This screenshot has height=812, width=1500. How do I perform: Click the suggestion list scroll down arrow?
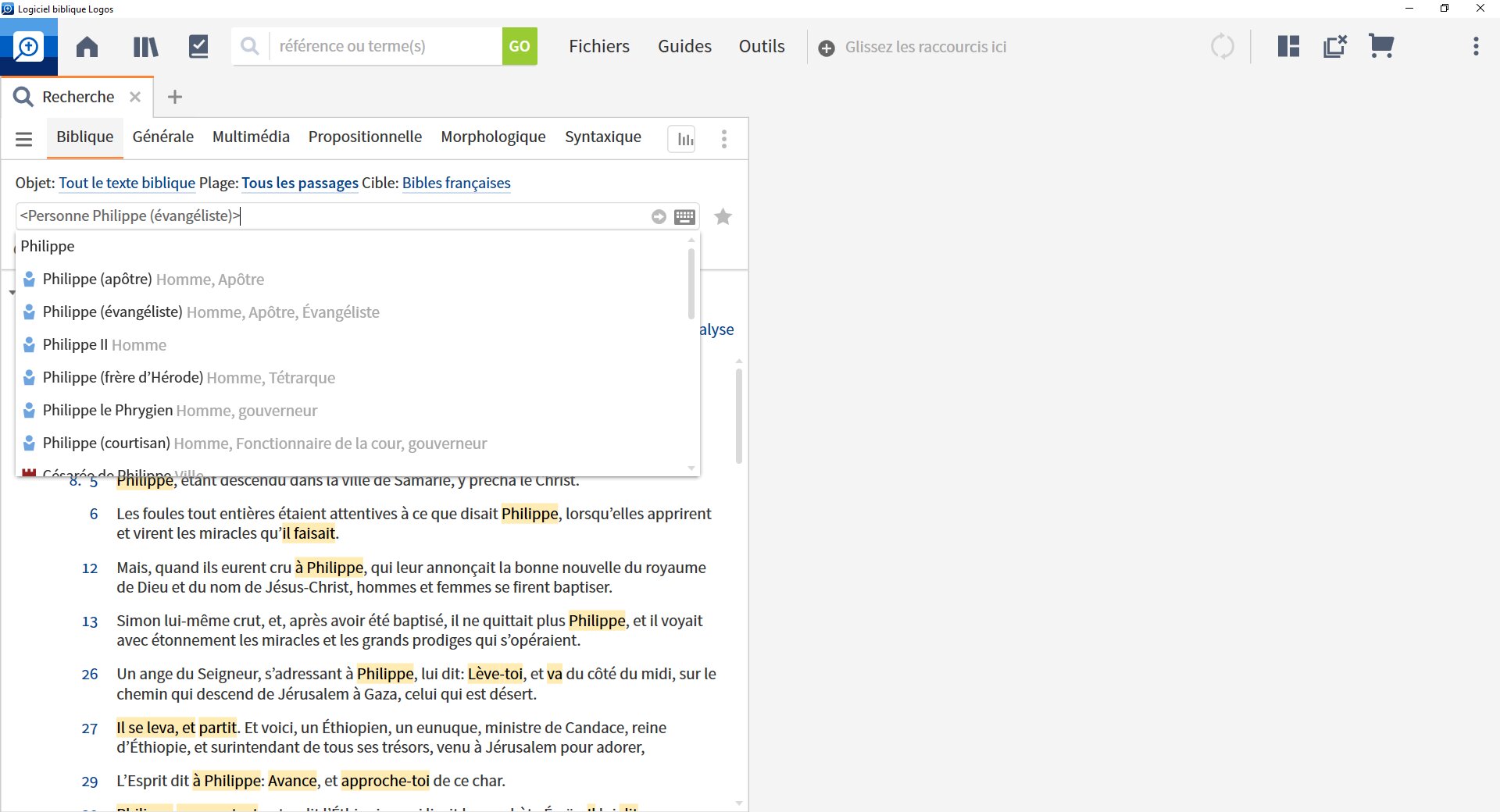(x=691, y=468)
